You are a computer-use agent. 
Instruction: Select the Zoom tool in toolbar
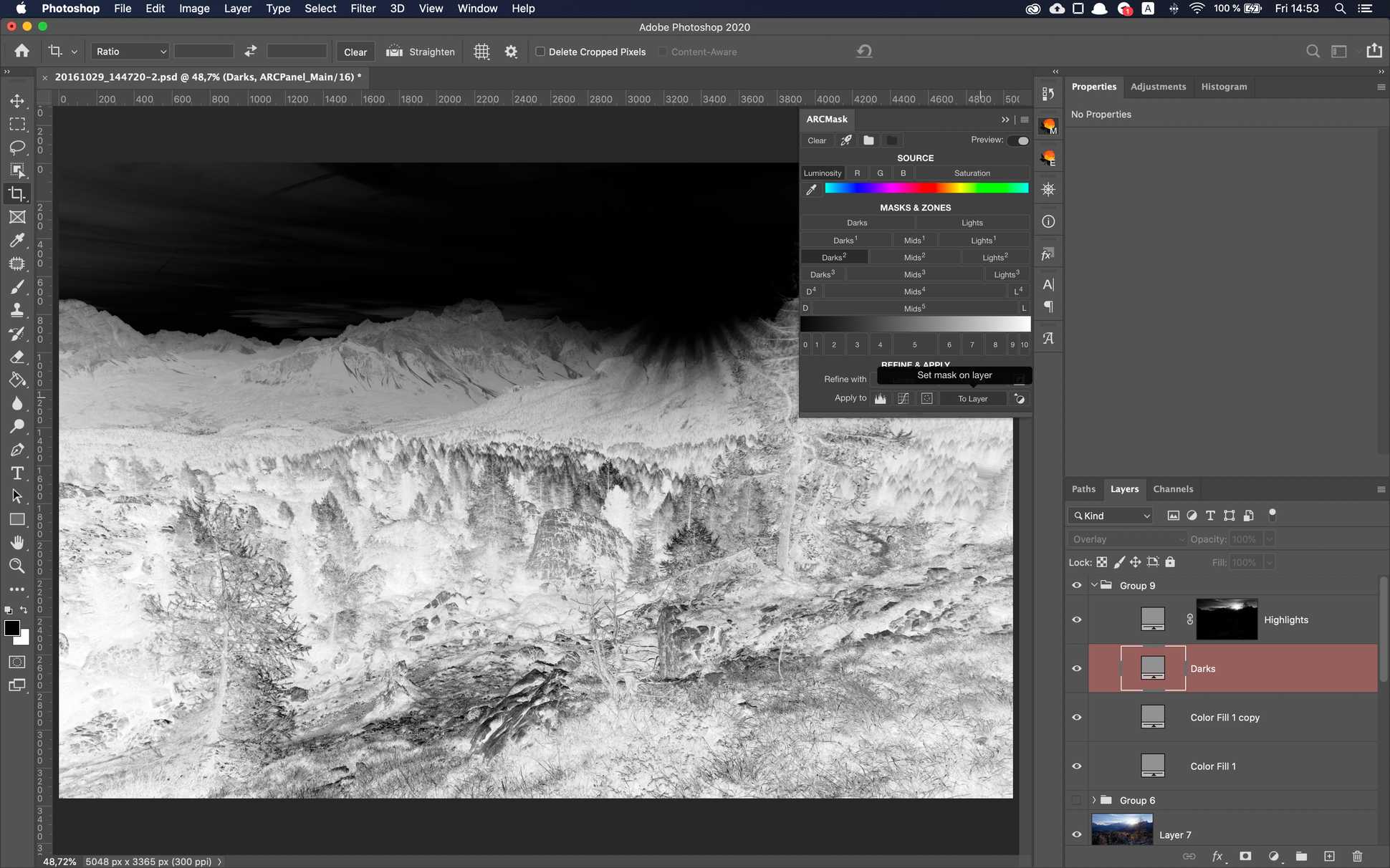coord(17,565)
